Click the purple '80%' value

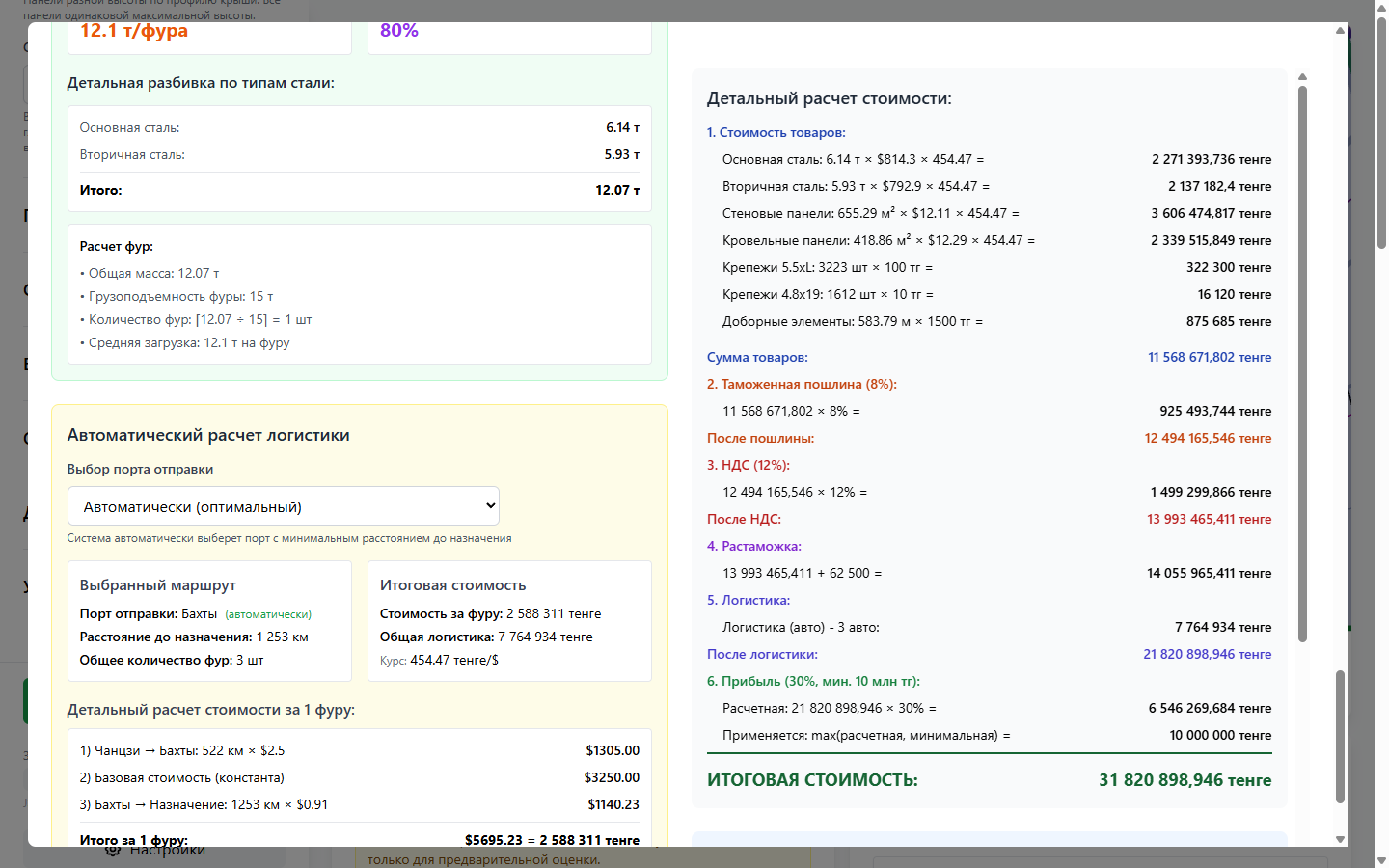[399, 31]
